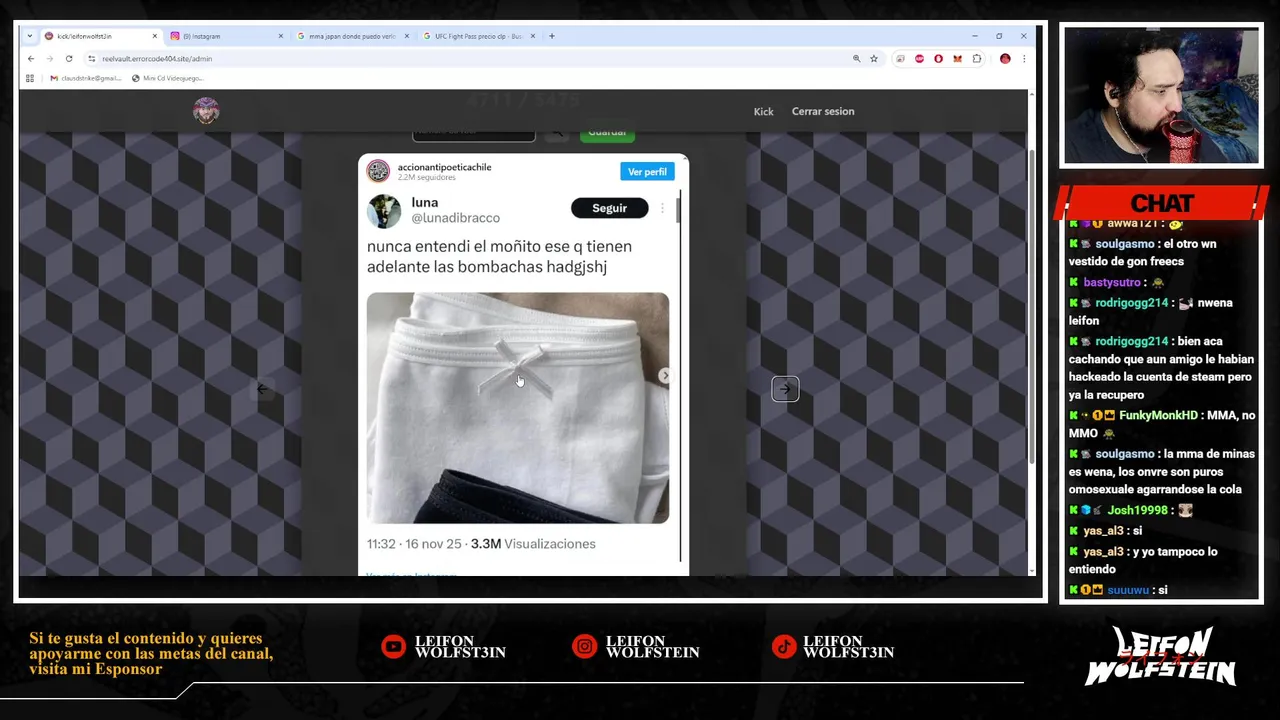Open the accionantipoeticachile account name

[x=444, y=167]
